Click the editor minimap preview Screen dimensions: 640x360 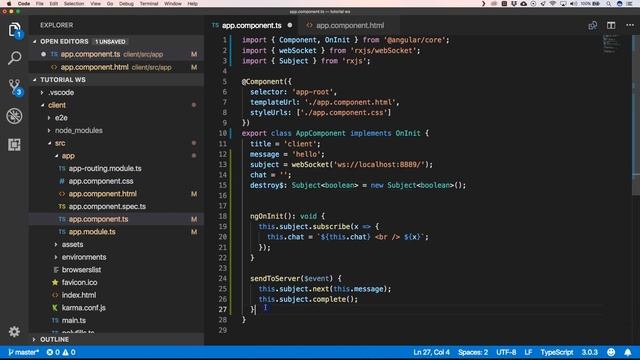click(611, 44)
